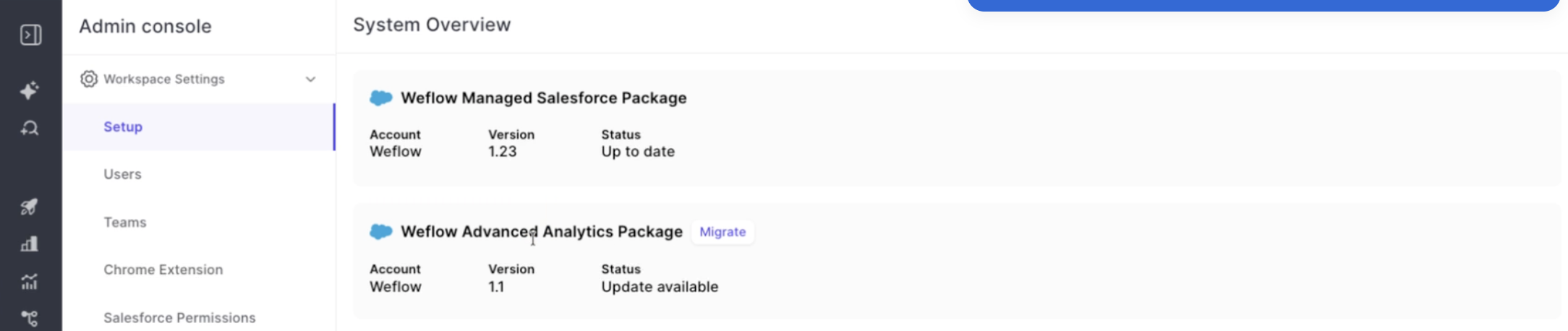Collapse Workspace Settings with the chevron

310,79
